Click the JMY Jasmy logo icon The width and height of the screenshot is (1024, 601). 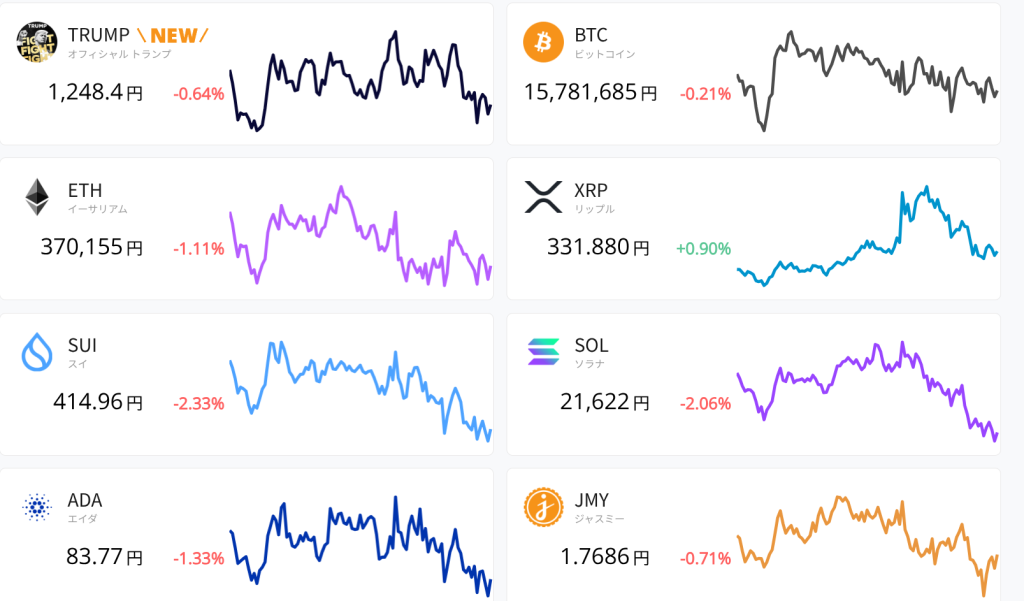point(544,508)
